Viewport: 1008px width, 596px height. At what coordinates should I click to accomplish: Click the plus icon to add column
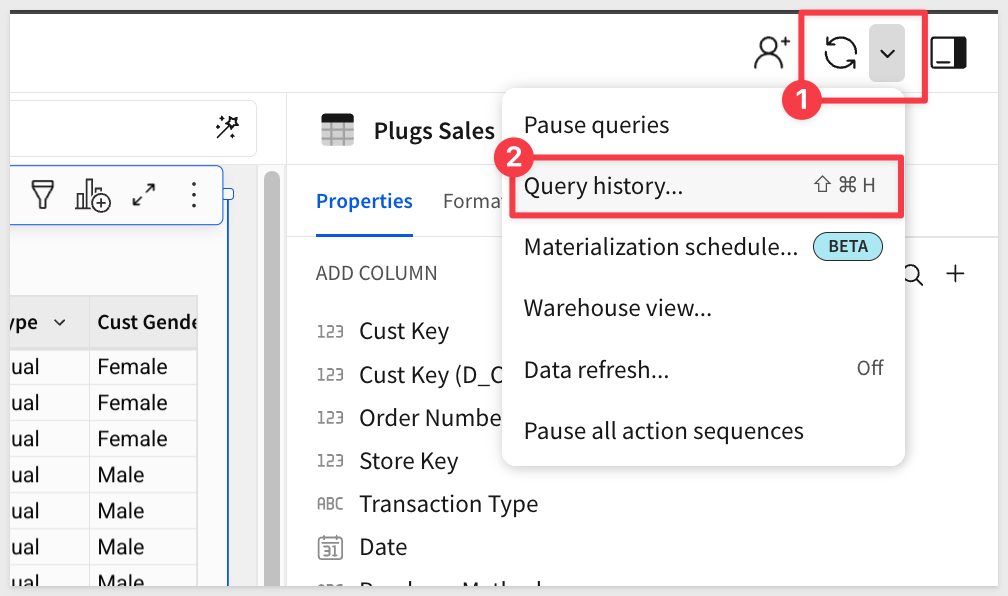pyautogui.click(x=956, y=274)
